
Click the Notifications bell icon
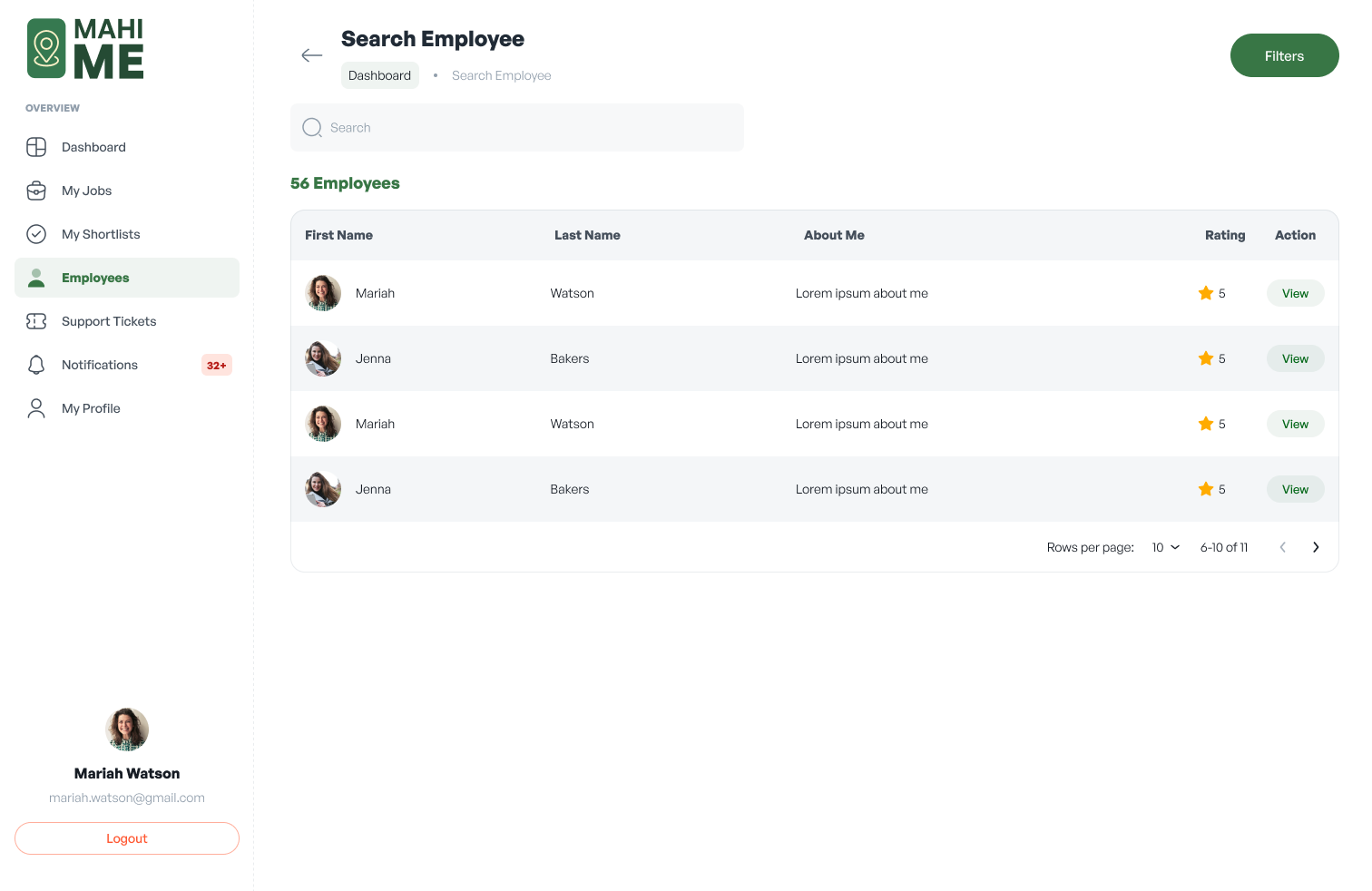[36, 365]
